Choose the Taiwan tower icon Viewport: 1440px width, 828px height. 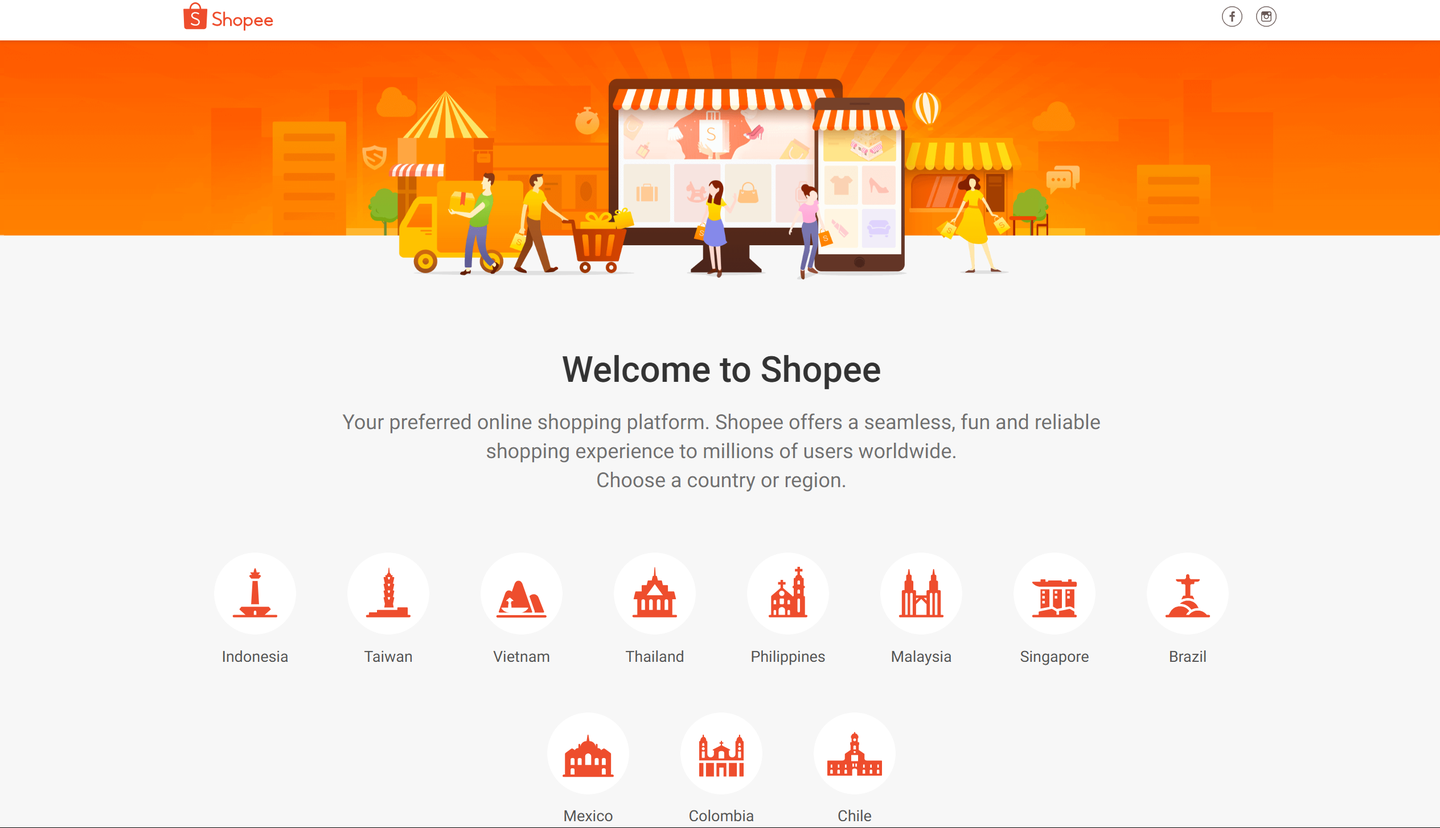point(388,594)
